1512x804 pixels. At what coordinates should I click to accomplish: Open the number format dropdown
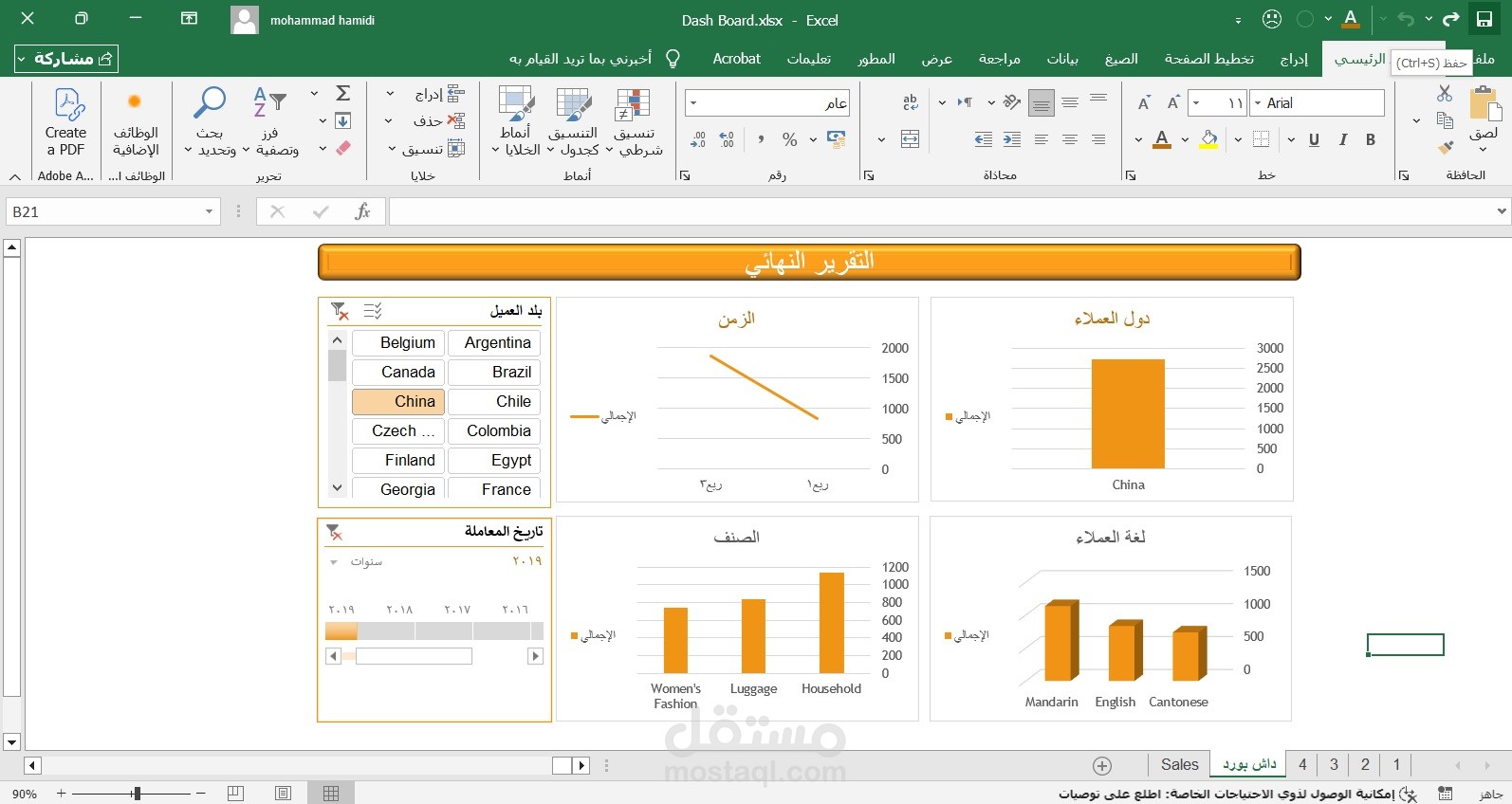[x=693, y=102]
